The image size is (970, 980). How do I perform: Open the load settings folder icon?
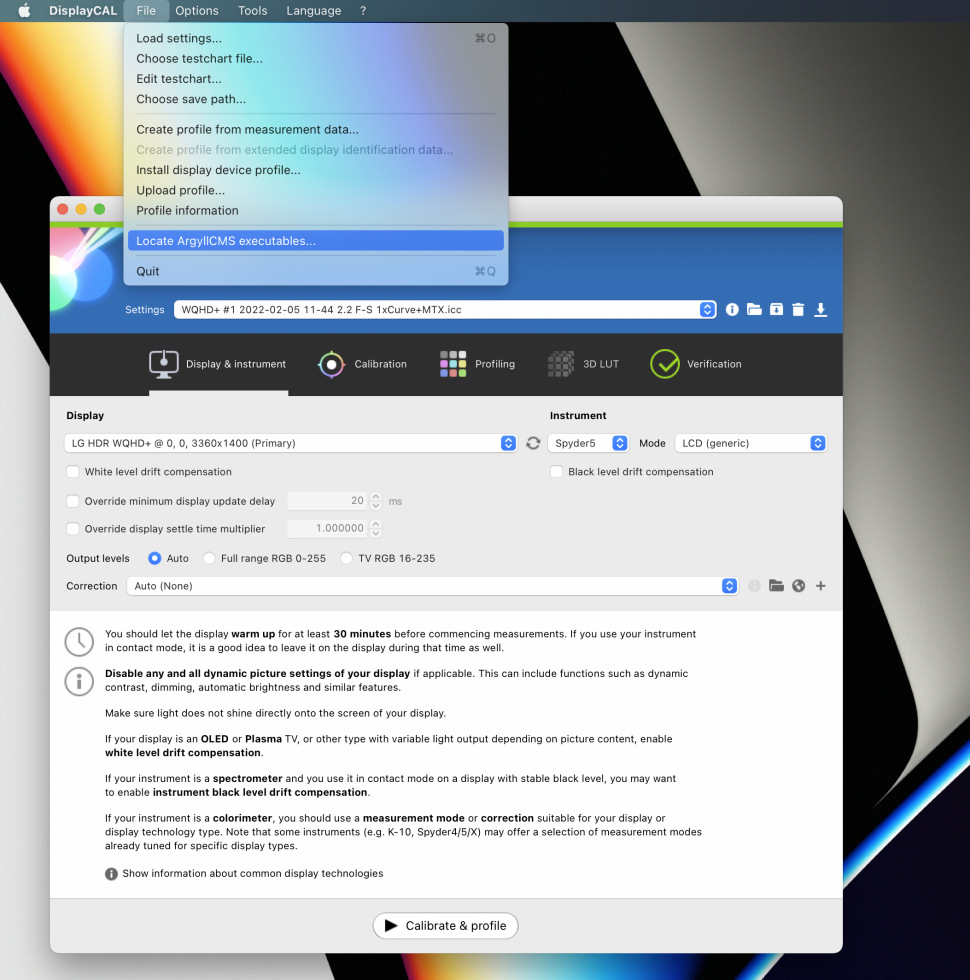(754, 309)
